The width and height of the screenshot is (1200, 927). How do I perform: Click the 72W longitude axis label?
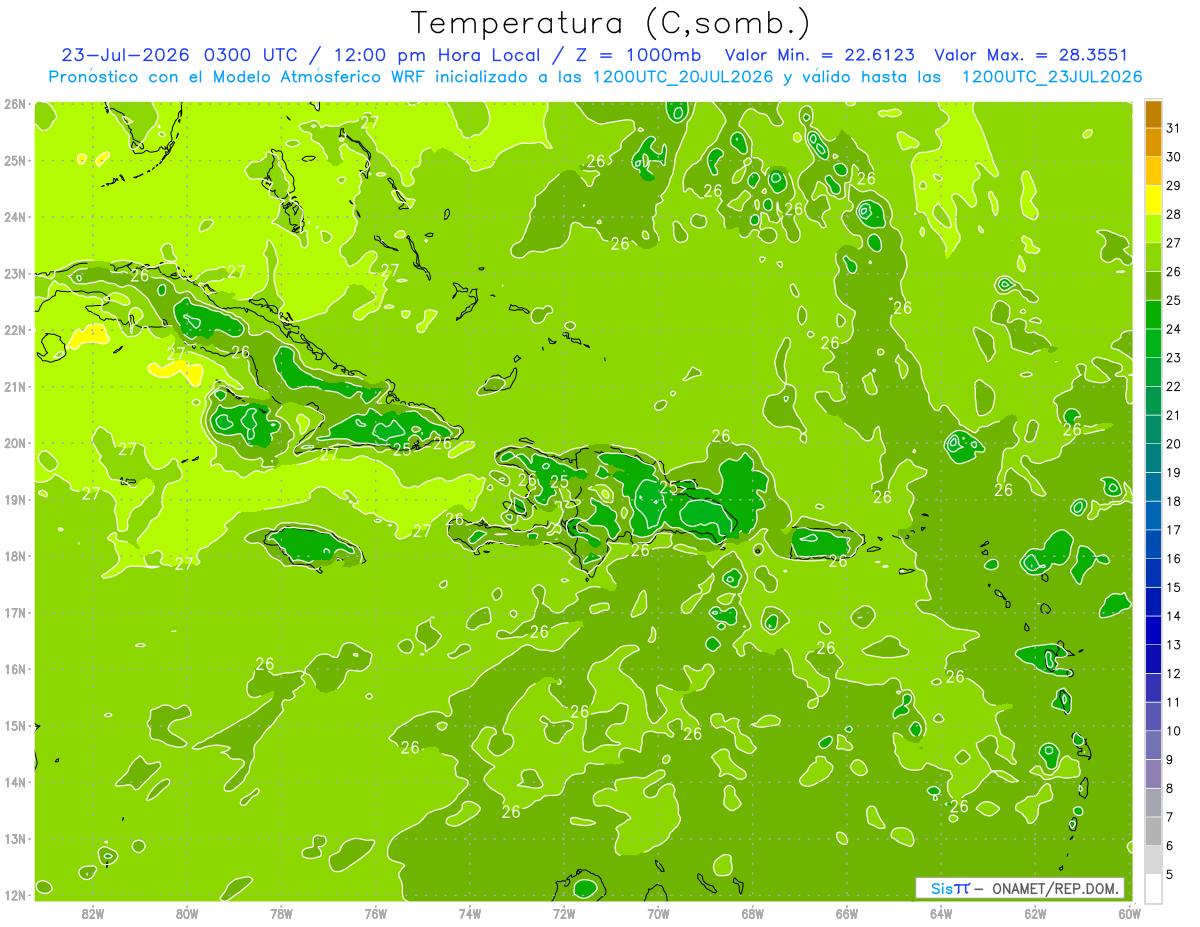click(564, 913)
